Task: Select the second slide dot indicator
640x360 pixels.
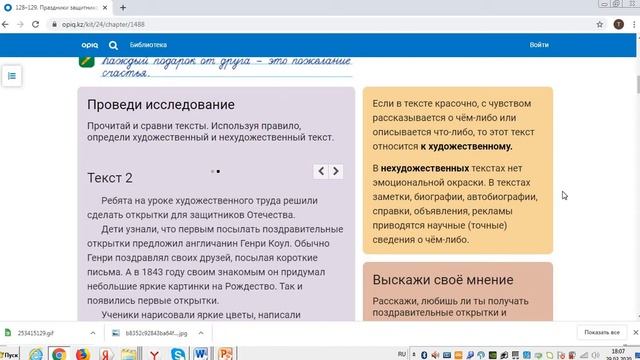Action: click(x=218, y=171)
